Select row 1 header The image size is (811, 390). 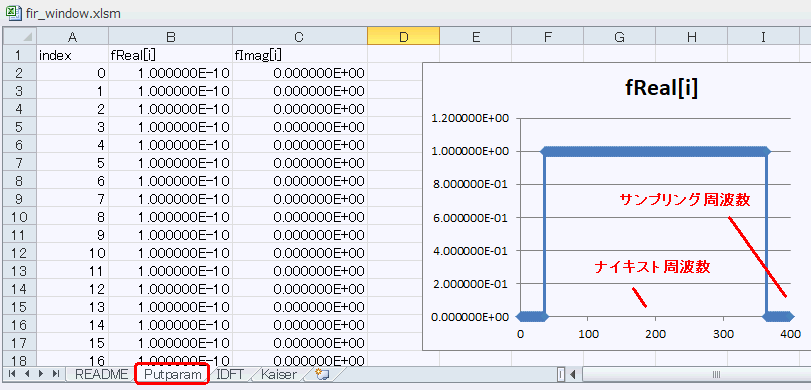19,55
